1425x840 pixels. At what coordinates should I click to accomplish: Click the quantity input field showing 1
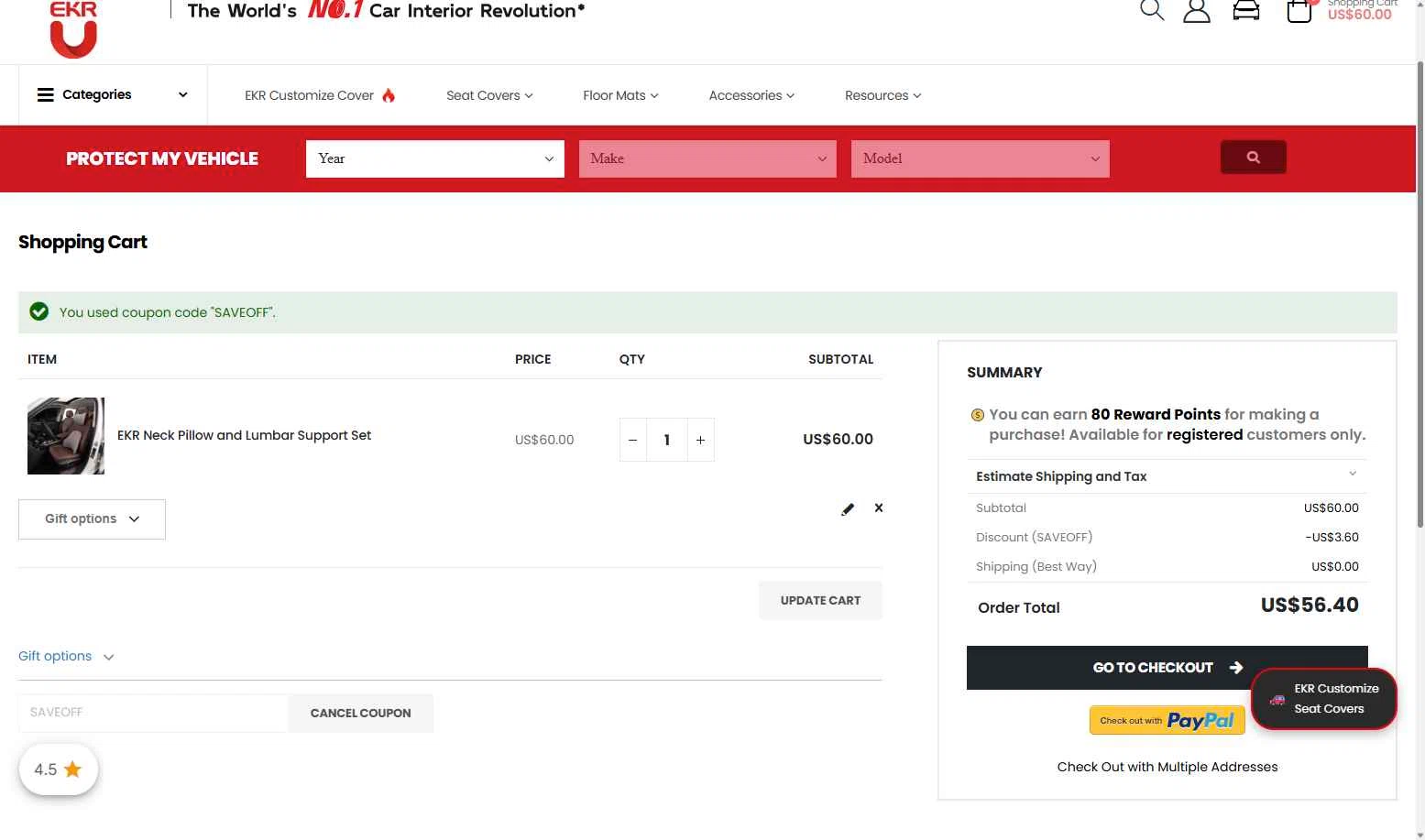667,440
